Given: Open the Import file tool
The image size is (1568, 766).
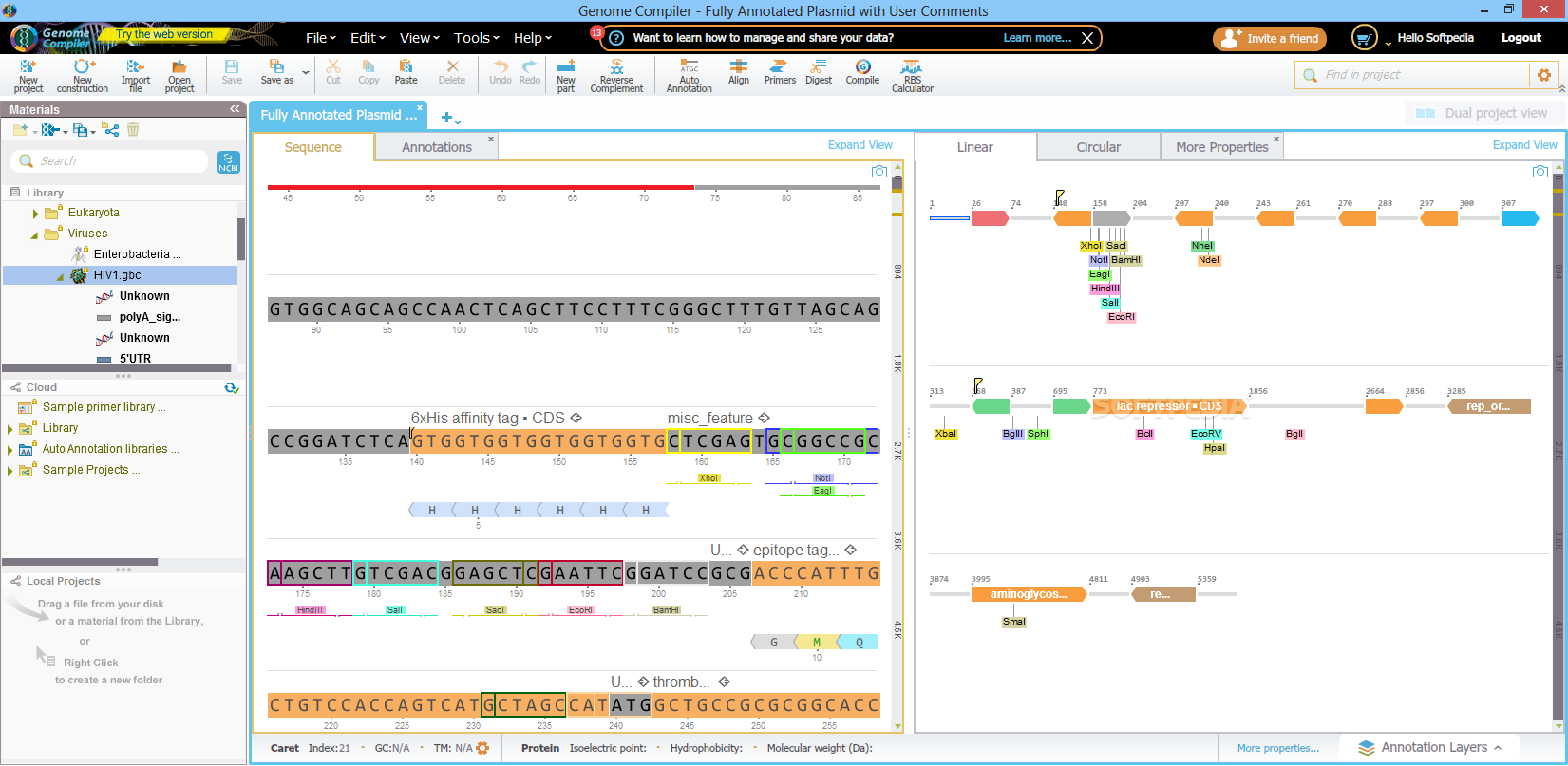Looking at the screenshot, I should [136, 75].
